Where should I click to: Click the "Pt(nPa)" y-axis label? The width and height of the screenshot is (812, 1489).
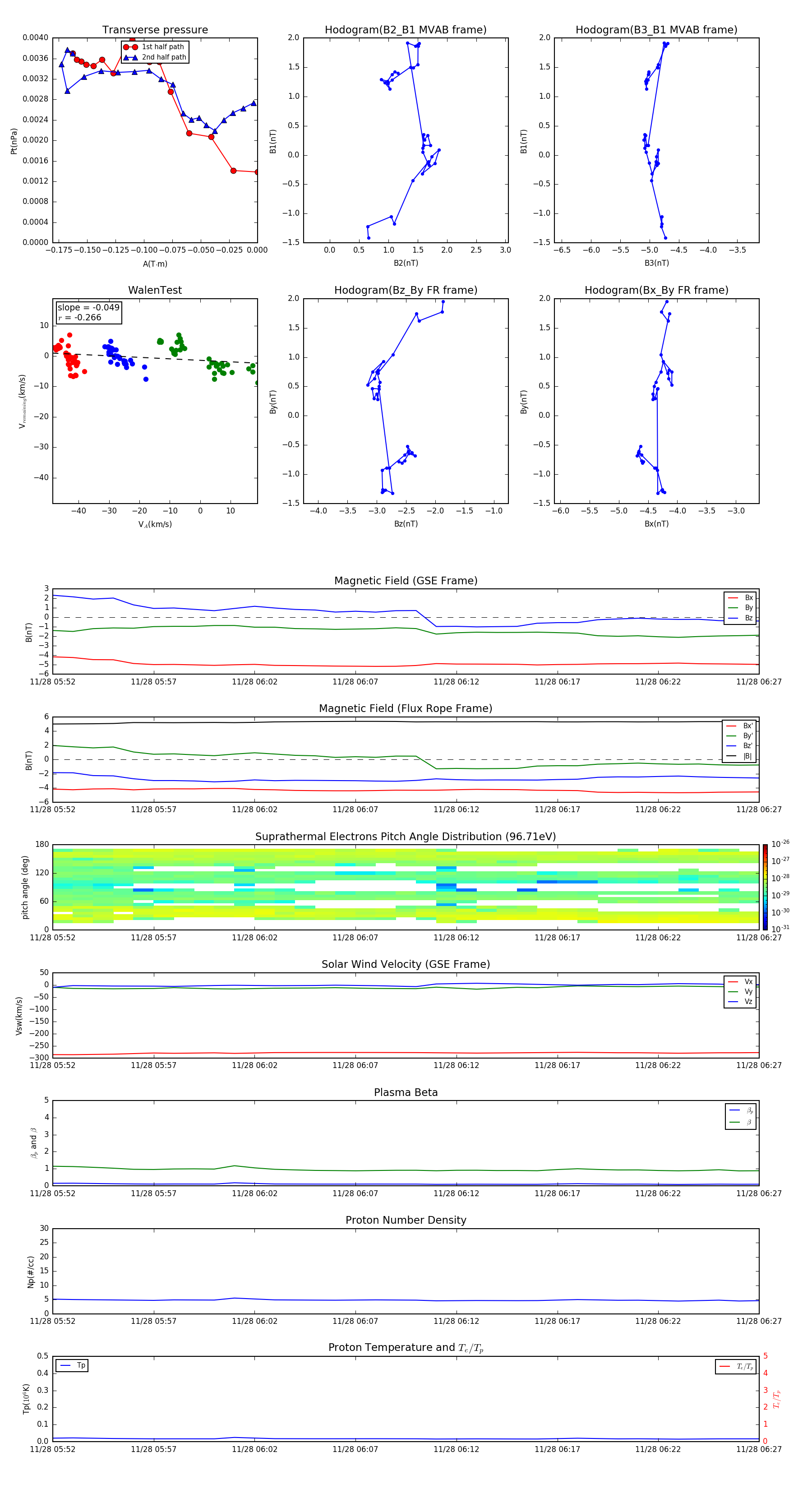14,141
